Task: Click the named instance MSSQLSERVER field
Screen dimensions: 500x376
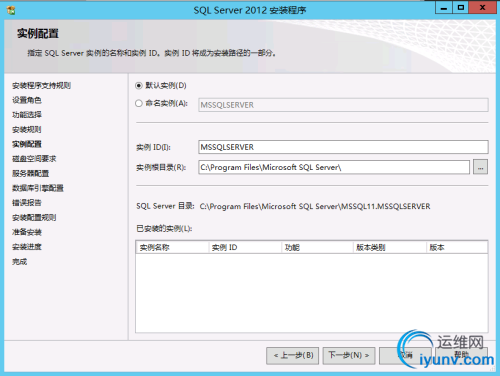Action: click(343, 105)
